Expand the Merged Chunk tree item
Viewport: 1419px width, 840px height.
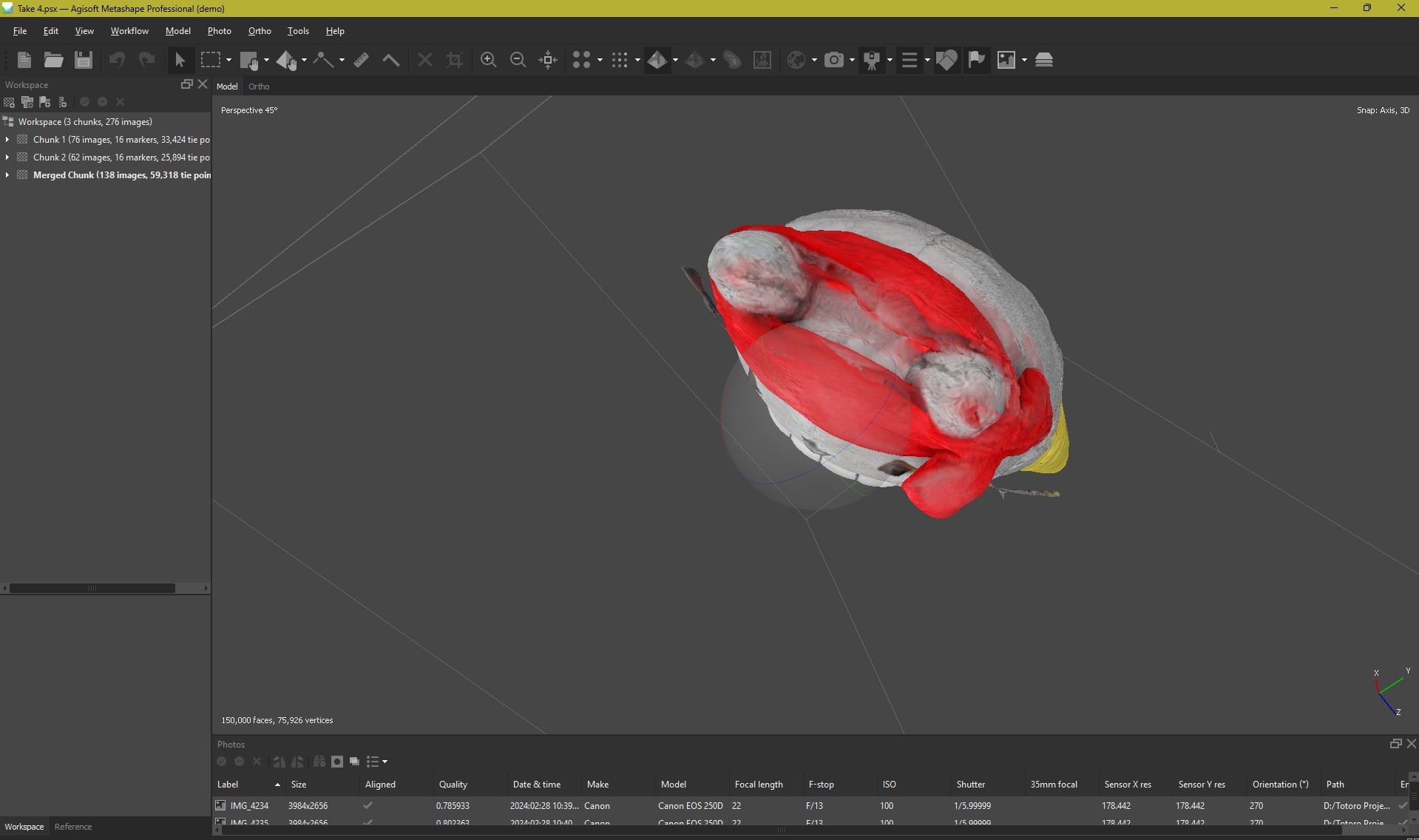[x=7, y=175]
